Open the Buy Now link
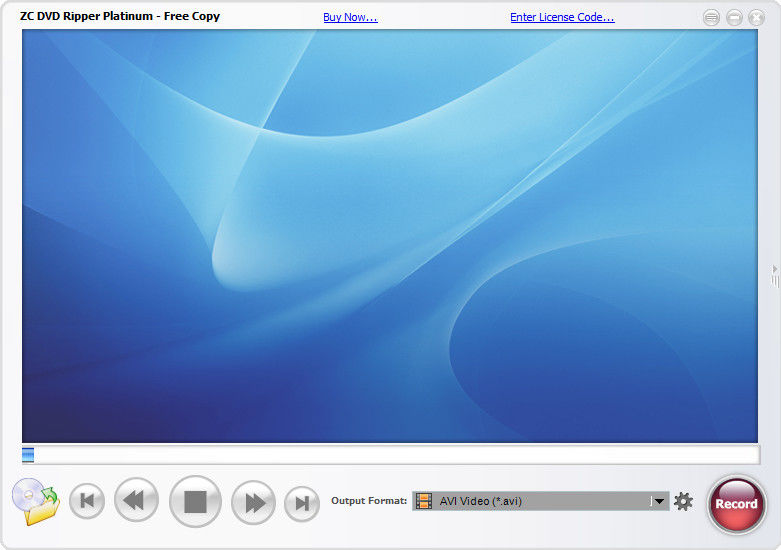 coord(350,17)
